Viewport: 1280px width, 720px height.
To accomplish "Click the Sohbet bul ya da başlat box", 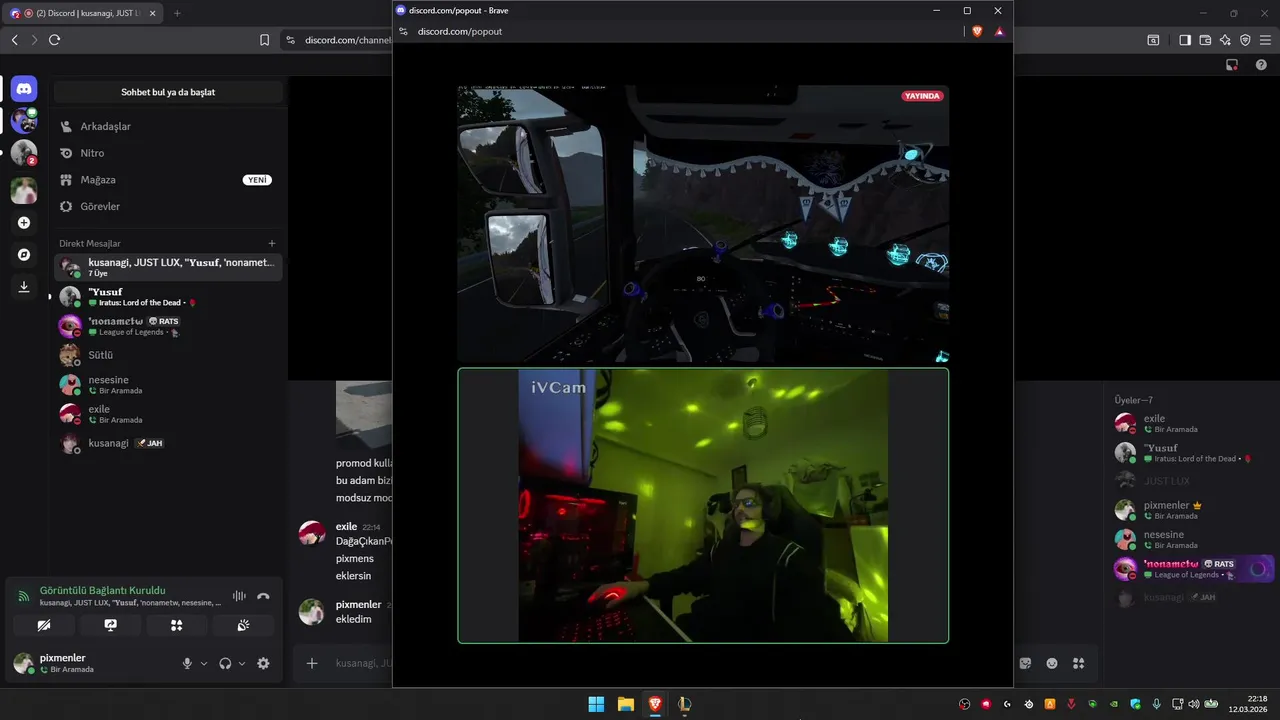I will 168,92.
